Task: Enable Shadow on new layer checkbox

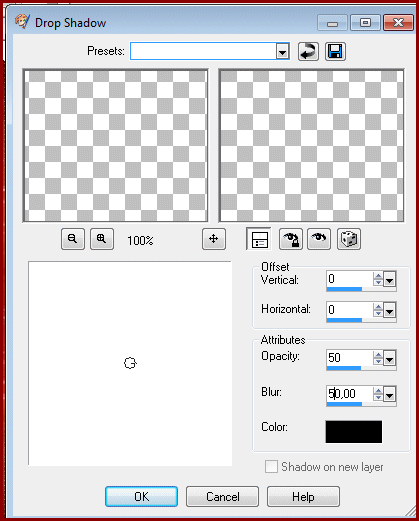Action: (271, 467)
